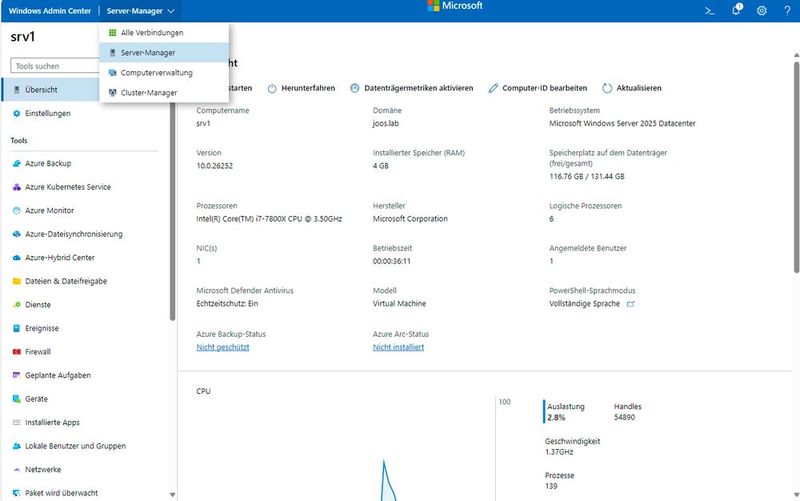Click the Computer-ID bearbeiten pencil icon
This screenshot has width=800, height=501.
tap(493, 88)
